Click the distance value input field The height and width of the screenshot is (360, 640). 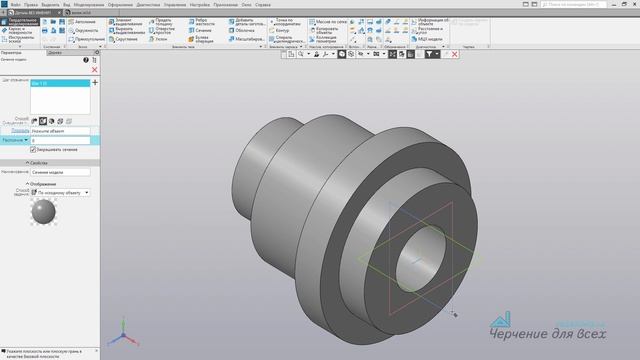[x=60, y=140]
